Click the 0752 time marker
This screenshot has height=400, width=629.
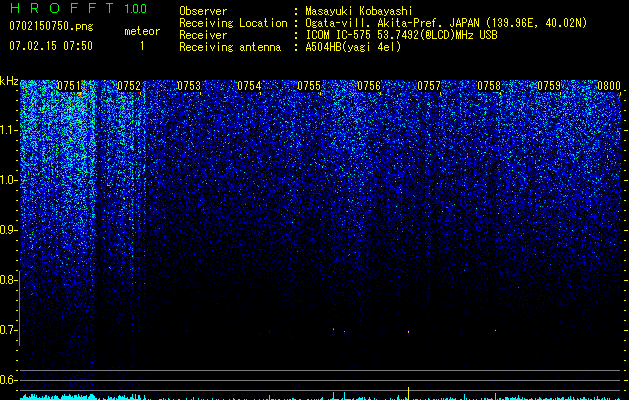(129, 86)
